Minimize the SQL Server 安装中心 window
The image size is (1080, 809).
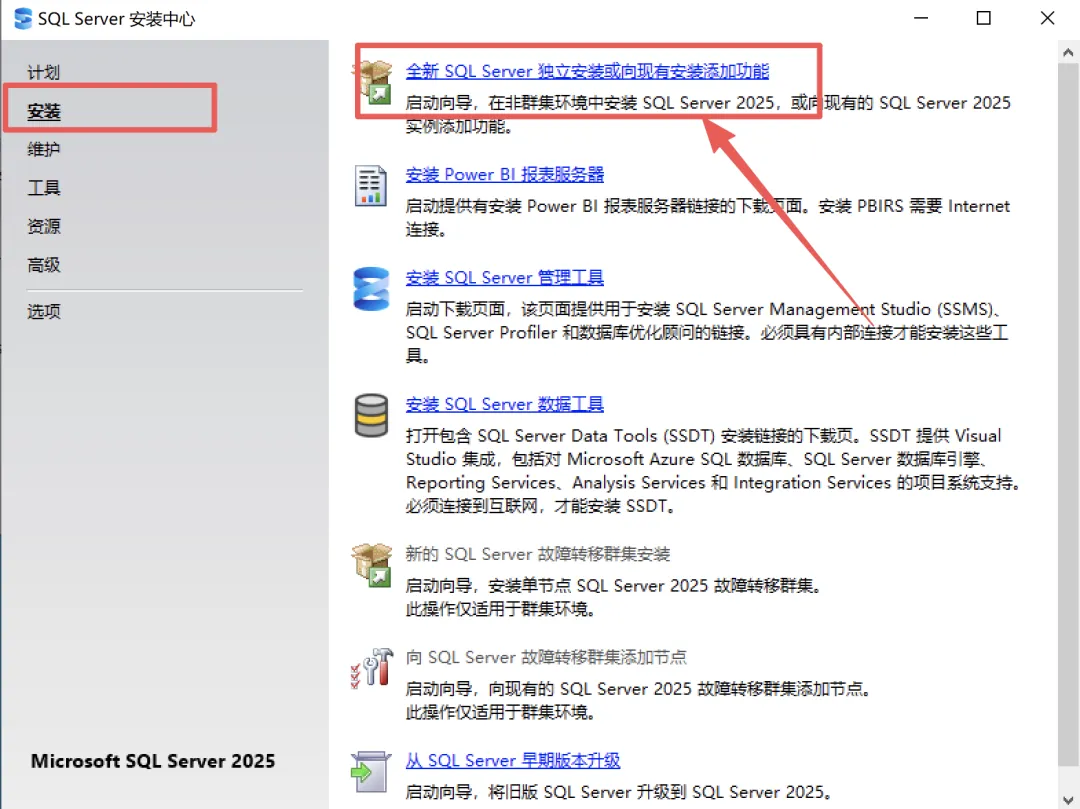[921, 19]
